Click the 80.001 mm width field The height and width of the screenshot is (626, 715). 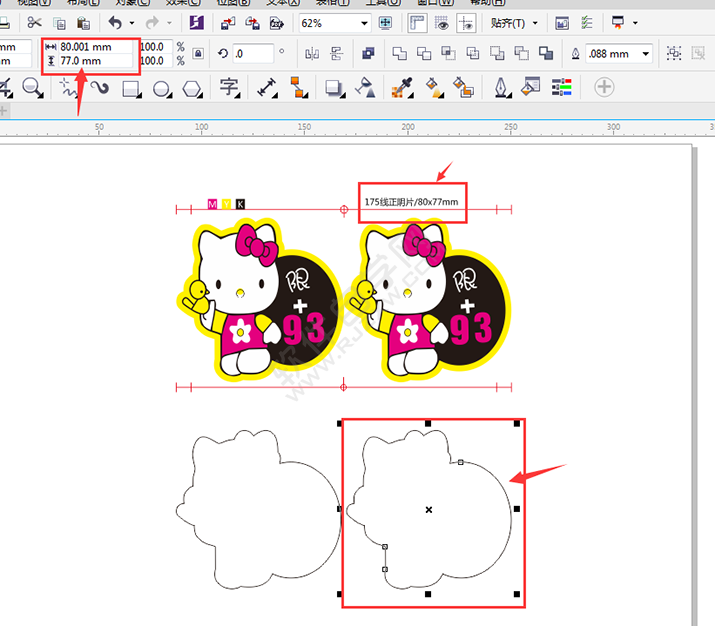pyautogui.click(x=94, y=47)
